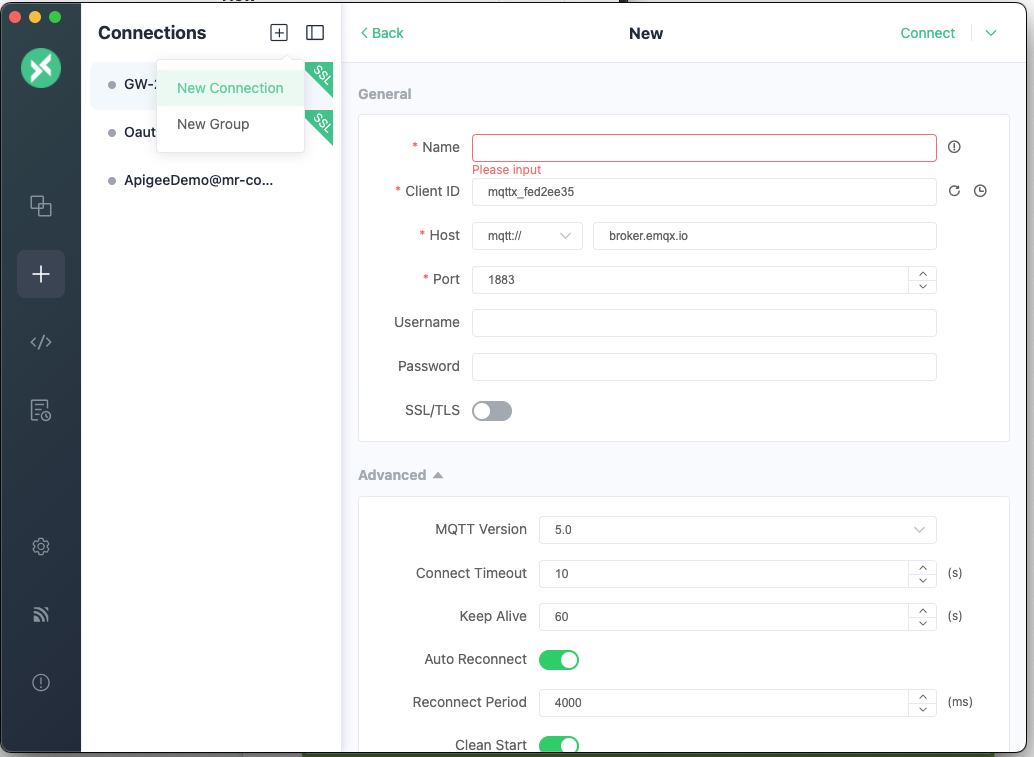Open the MQTT Version dropdown
This screenshot has width=1034, height=757.
737,530
